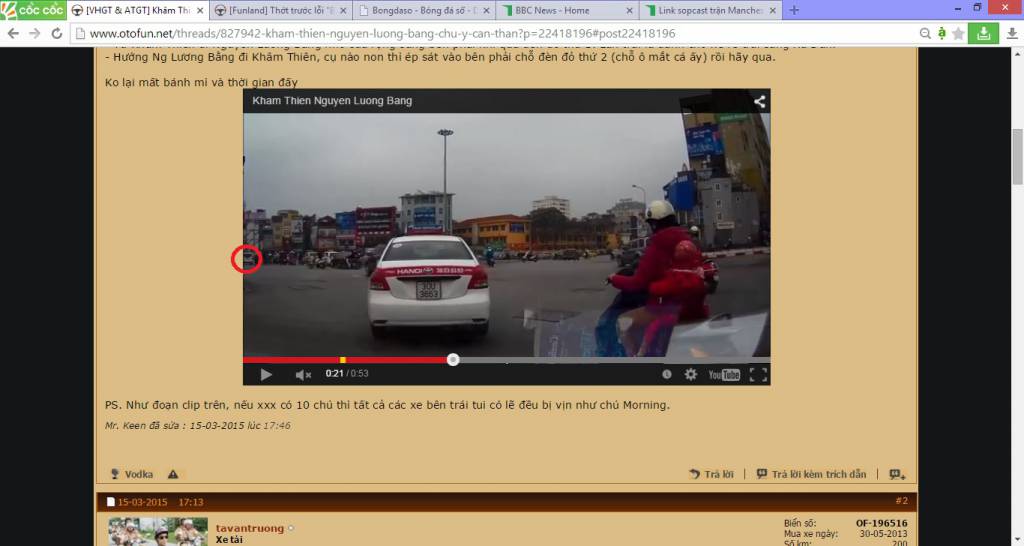
Task: Go back using the browser back arrow
Action: pos(13,33)
